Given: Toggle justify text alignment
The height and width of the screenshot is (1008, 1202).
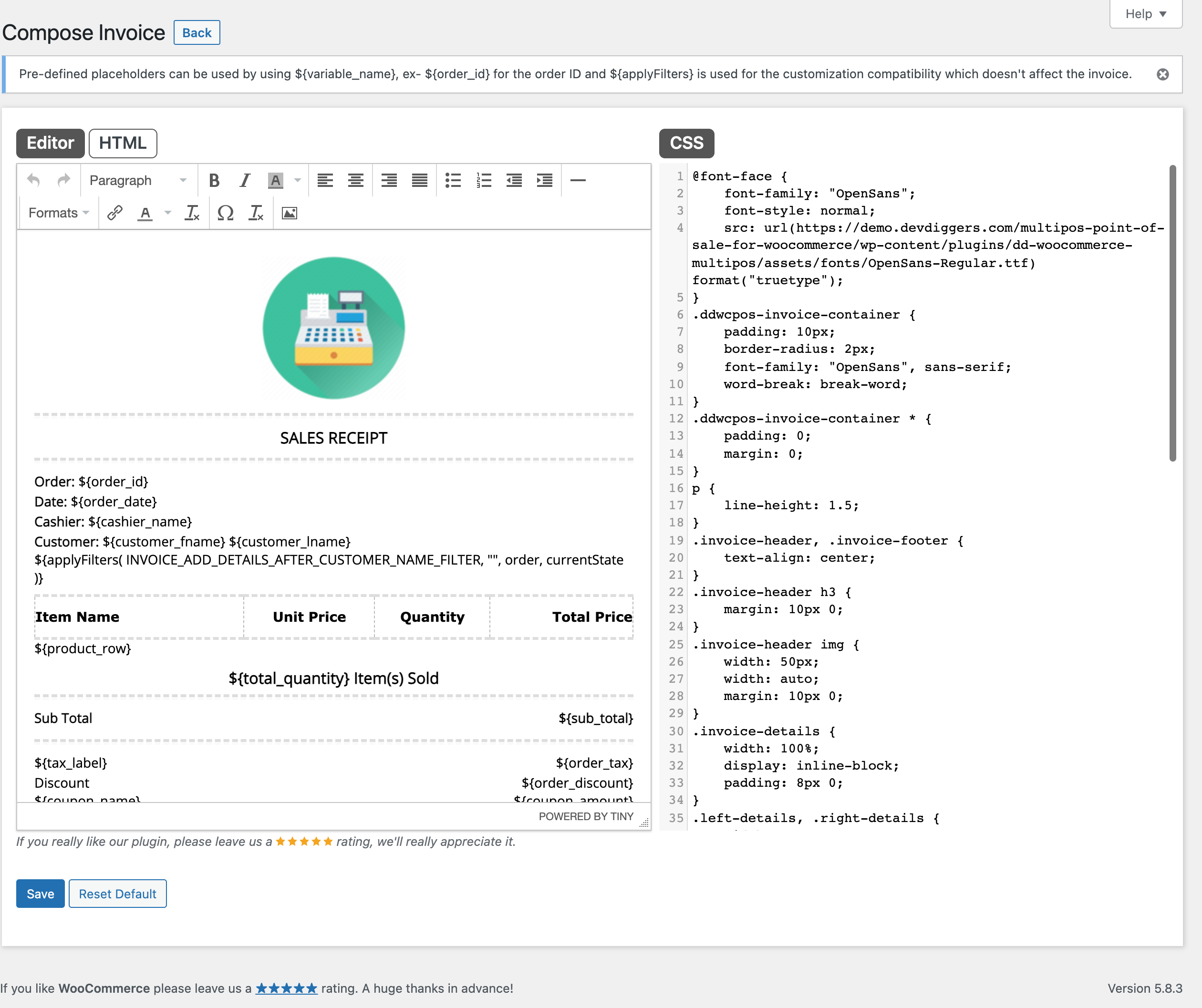Looking at the screenshot, I should tap(420, 181).
